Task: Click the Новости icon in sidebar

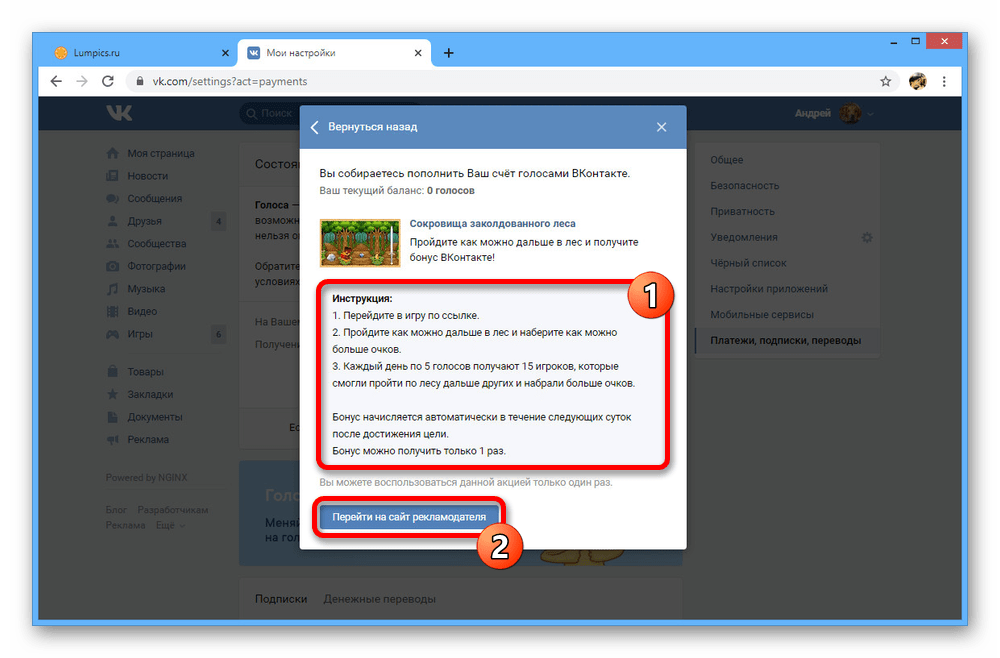Action: [x=112, y=175]
